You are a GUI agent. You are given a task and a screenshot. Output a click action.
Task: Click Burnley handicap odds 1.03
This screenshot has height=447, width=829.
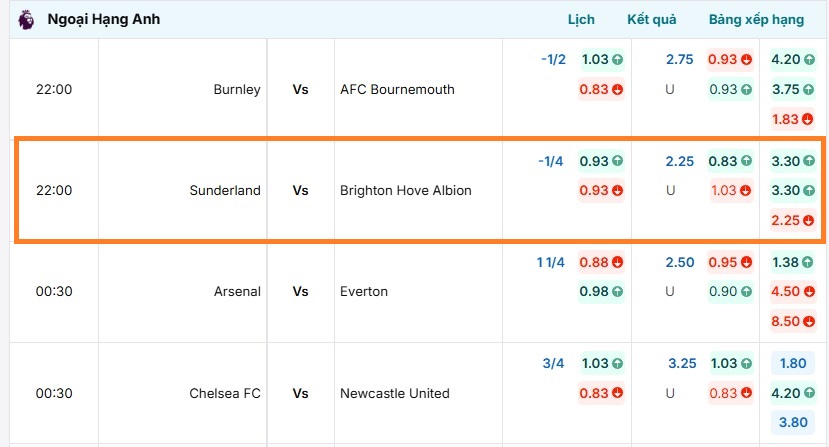click(601, 59)
